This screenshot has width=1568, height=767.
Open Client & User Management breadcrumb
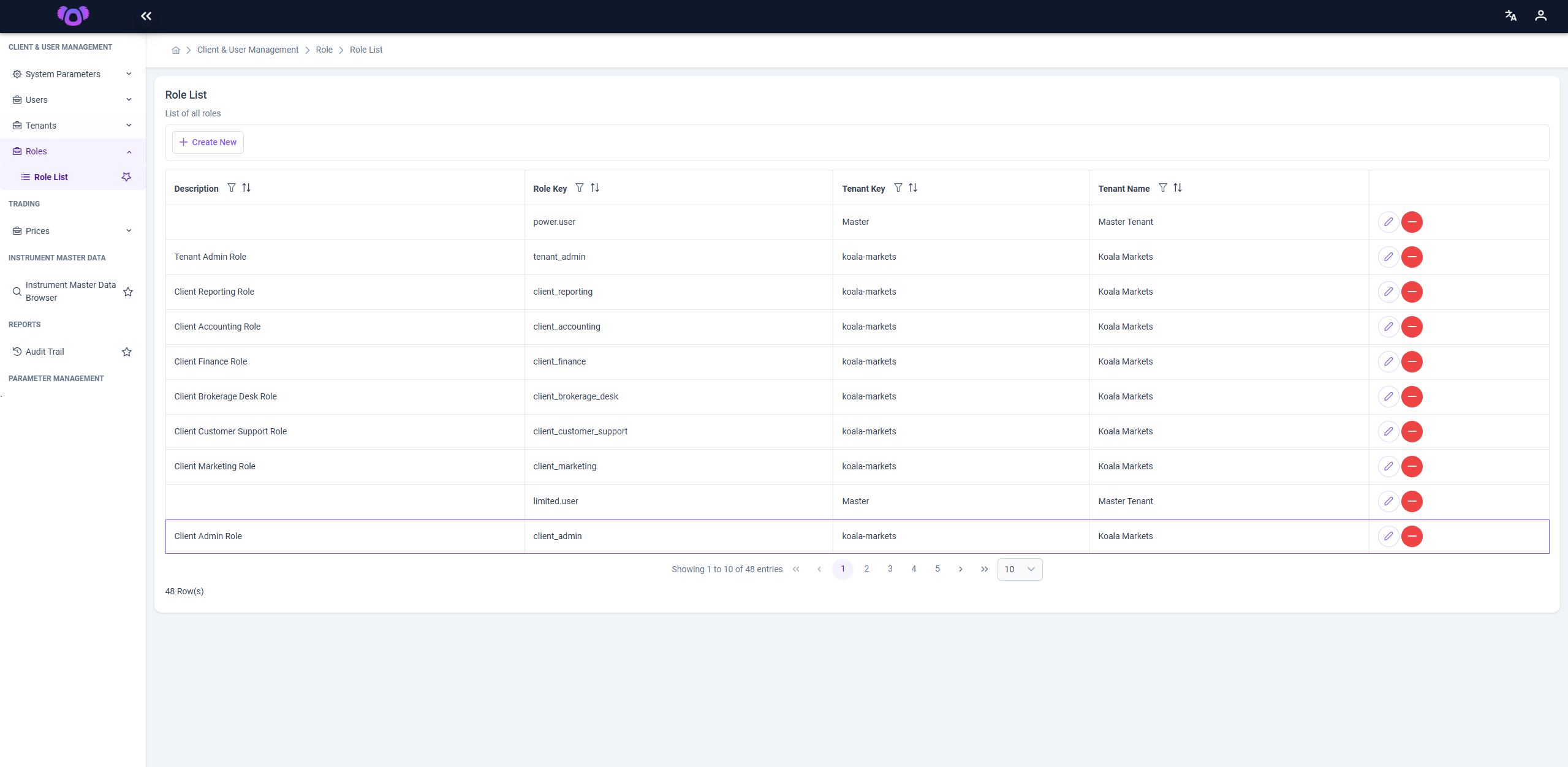click(x=248, y=50)
